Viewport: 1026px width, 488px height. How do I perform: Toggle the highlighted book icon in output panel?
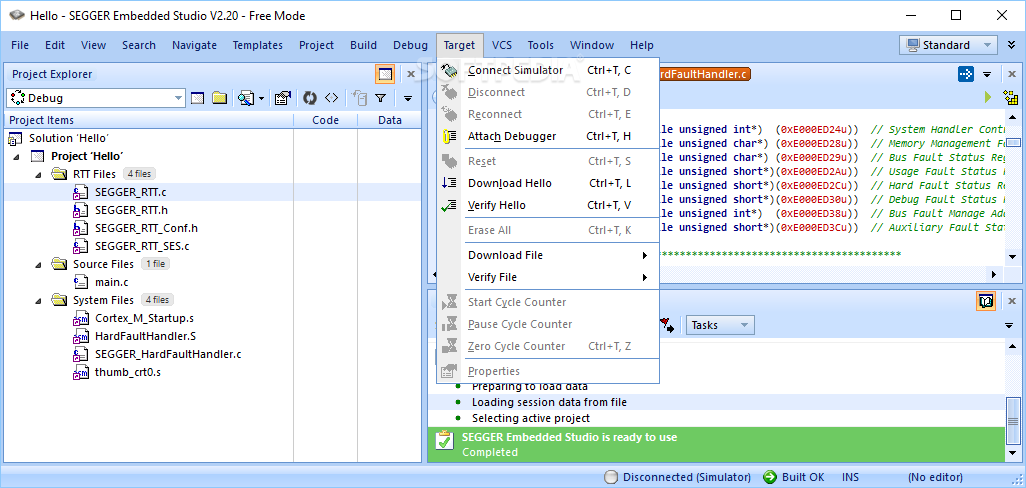point(986,301)
